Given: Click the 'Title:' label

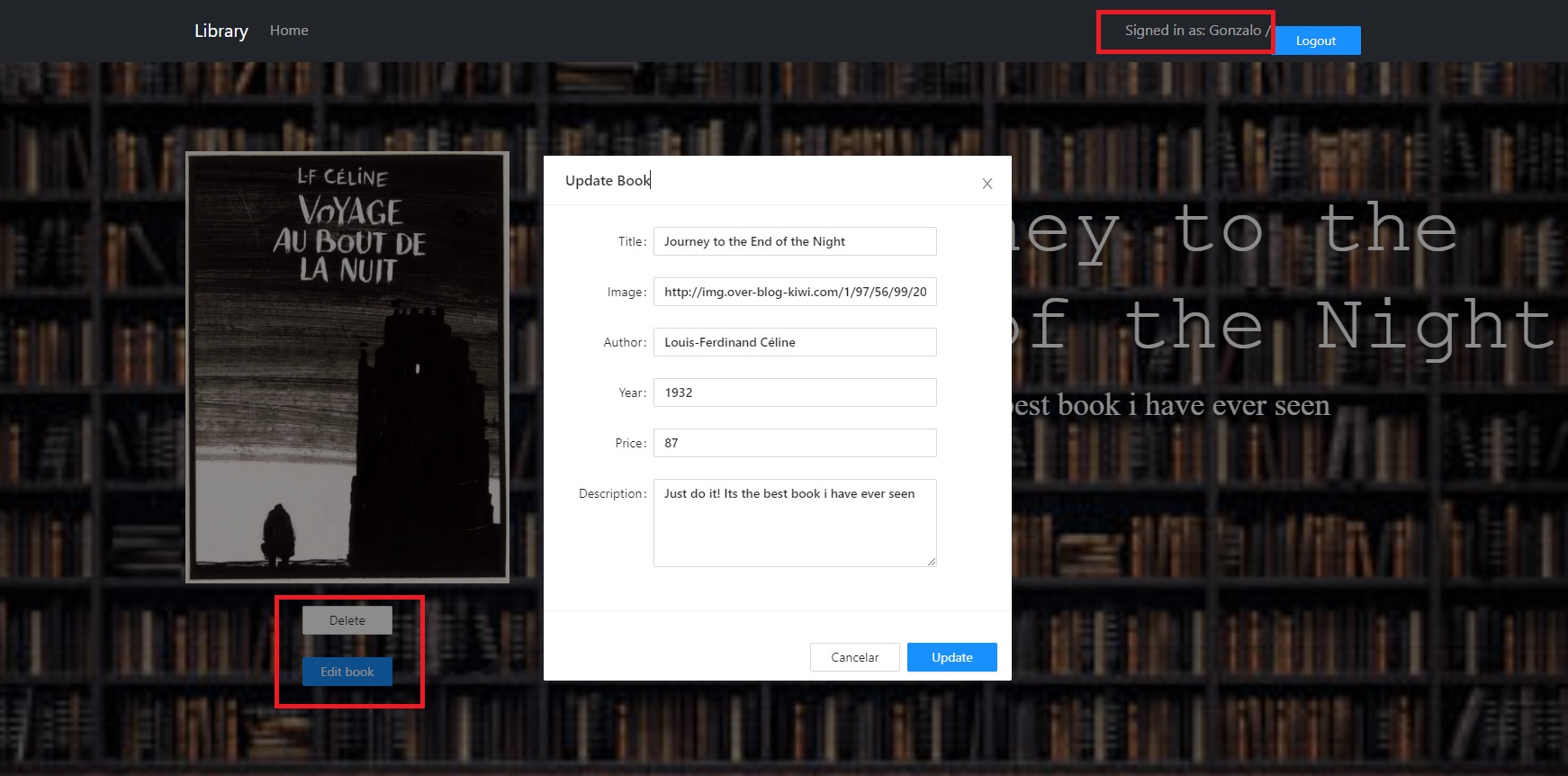Looking at the screenshot, I should (x=632, y=241).
